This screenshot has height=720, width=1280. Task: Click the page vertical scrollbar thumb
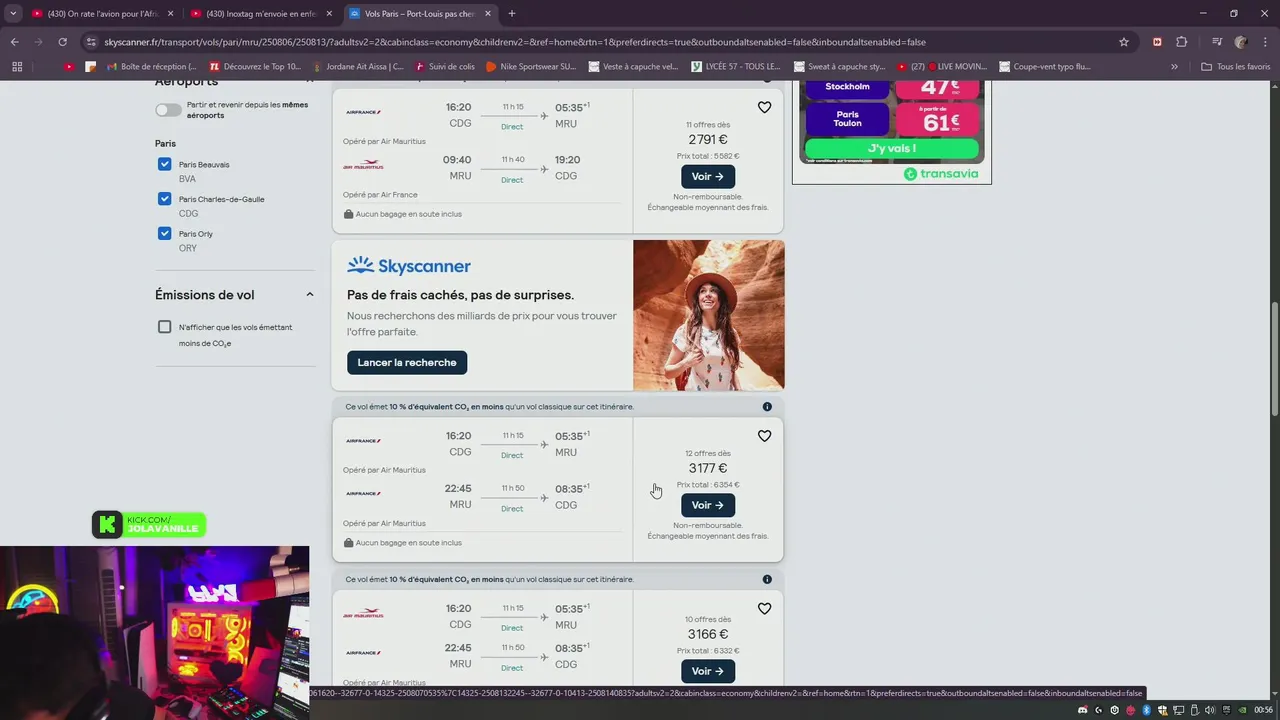[x=1274, y=358]
